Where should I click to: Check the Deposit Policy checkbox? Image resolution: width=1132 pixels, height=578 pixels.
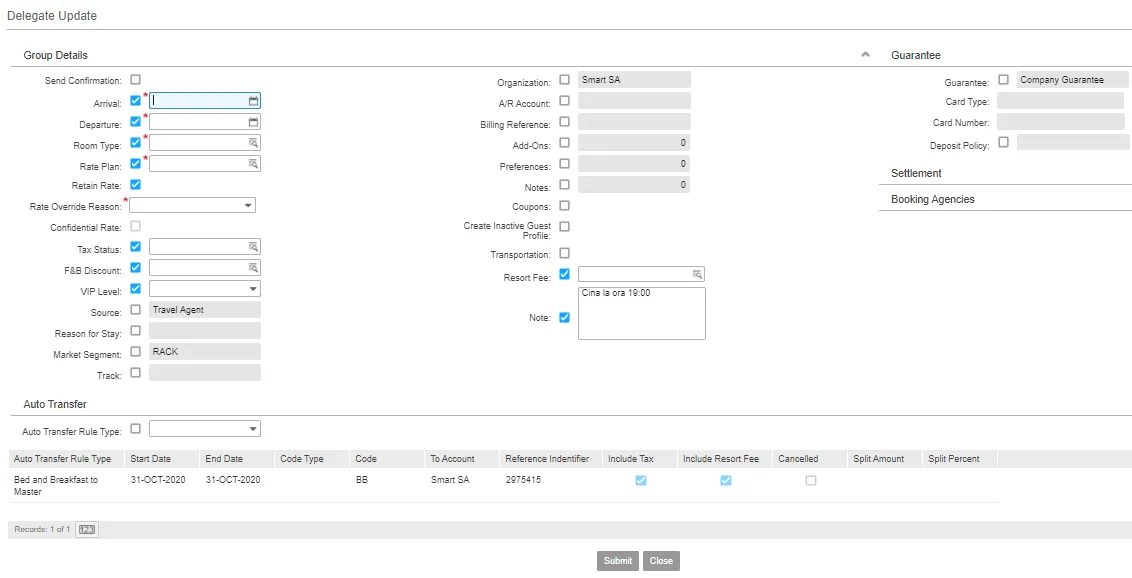[x=1003, y=142]
